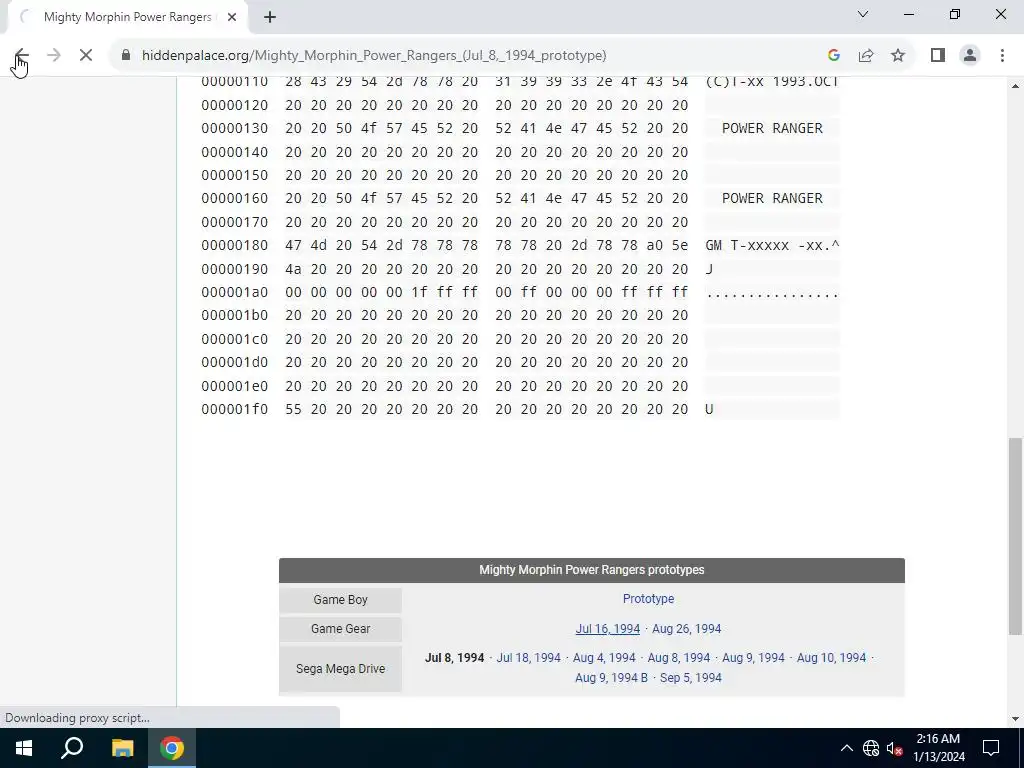Screen dimensions: 1024x768
Task: Click hex offset 000001f0
Action: [234, 409]
